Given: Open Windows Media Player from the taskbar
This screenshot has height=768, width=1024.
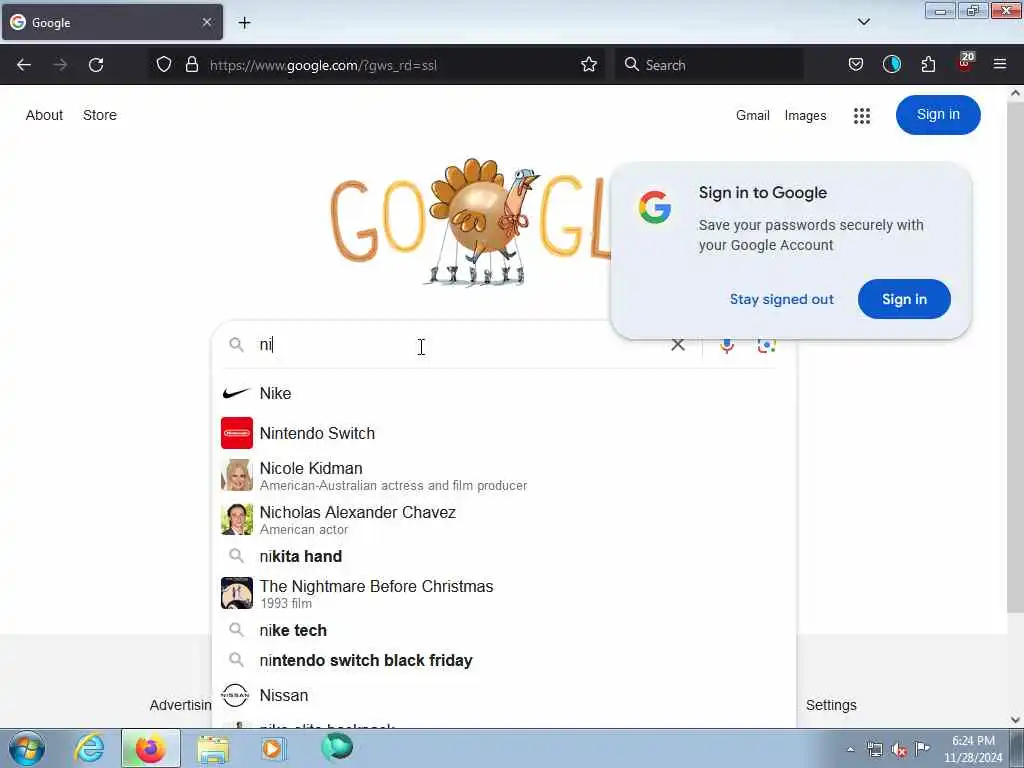Looking at the screenshot, I should click(273, 748).
